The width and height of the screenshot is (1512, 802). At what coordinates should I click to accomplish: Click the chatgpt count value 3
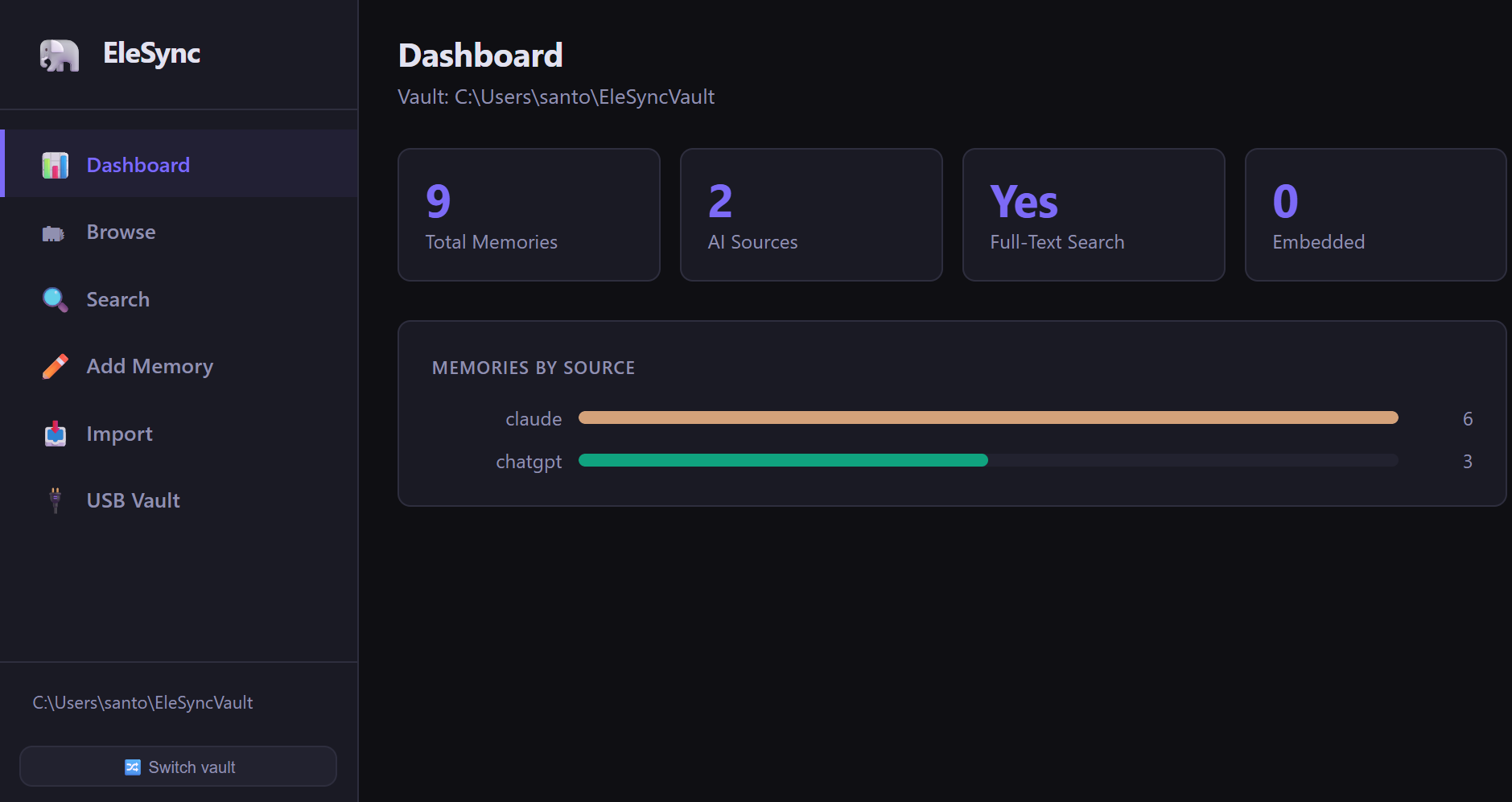click(1468, 462)
